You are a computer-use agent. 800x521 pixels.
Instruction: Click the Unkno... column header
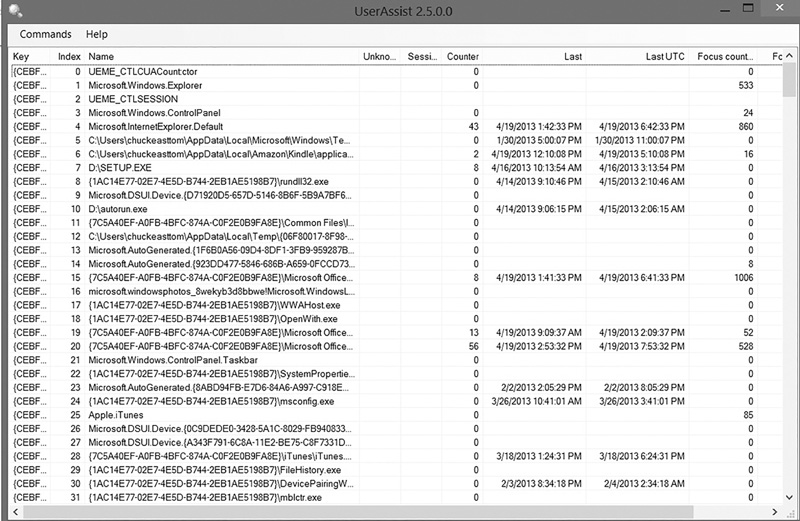tap(379, 57)
